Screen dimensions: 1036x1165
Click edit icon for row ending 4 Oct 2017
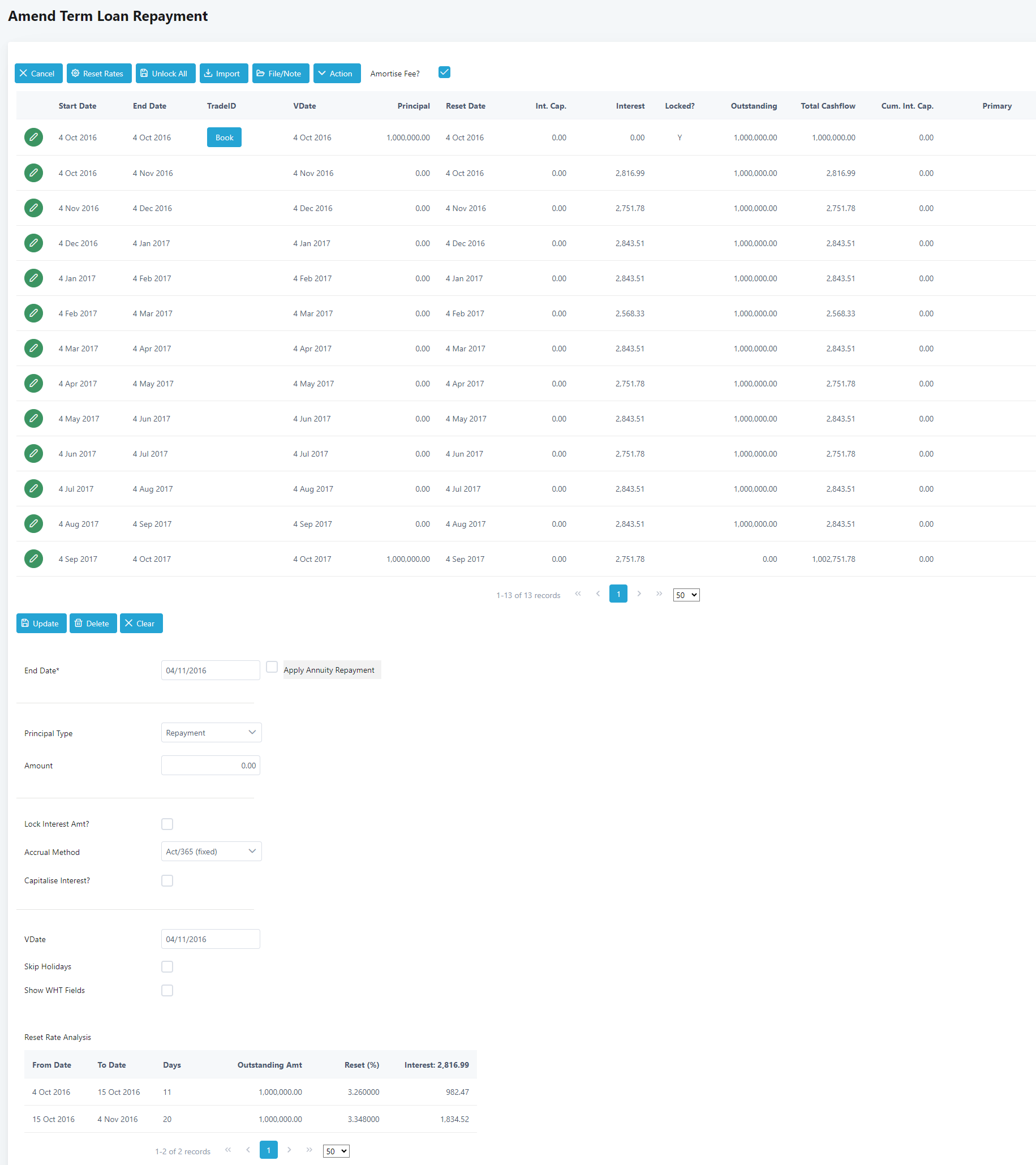[x=33, y=558]
